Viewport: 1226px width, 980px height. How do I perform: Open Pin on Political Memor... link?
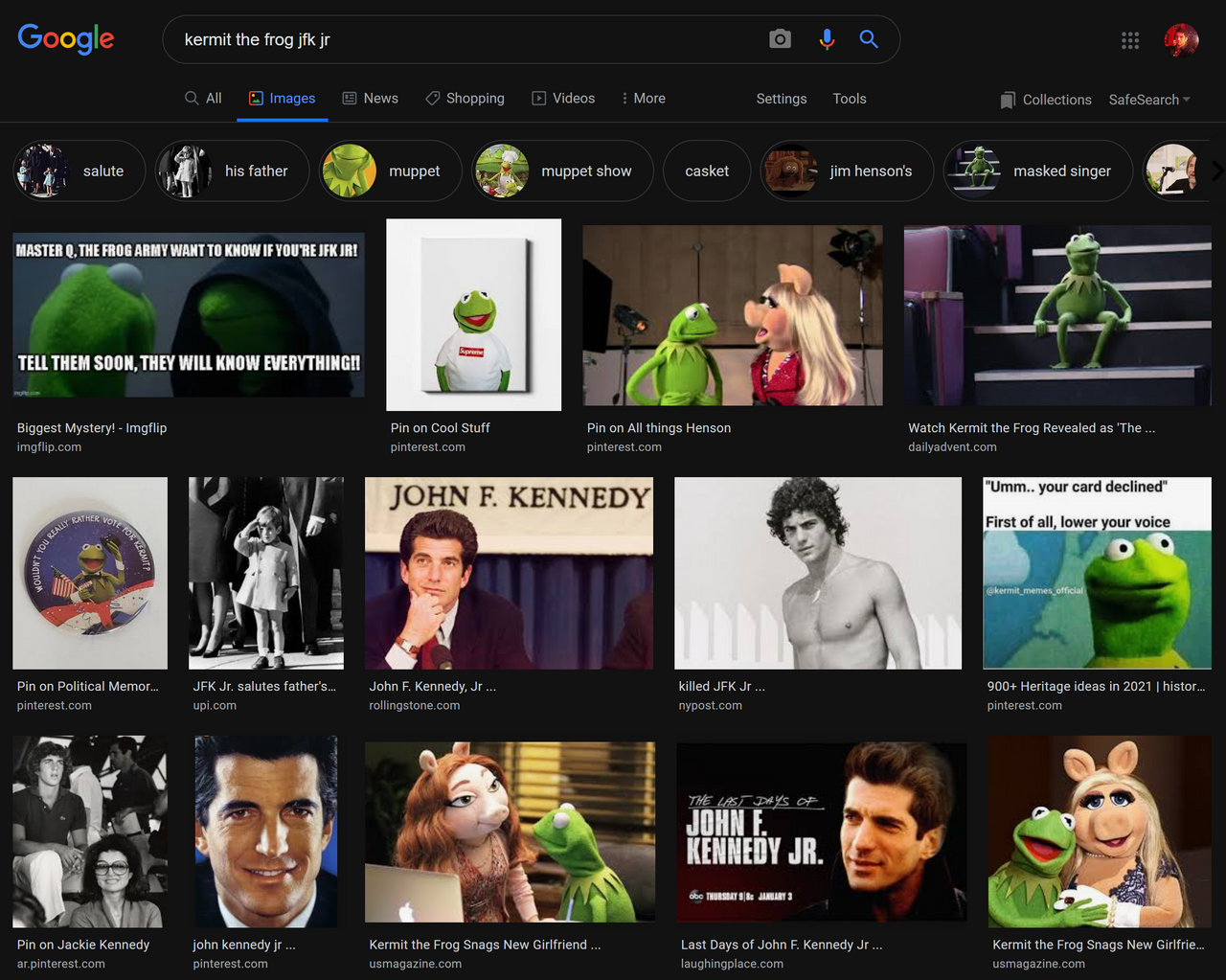[x=88, y=686]
